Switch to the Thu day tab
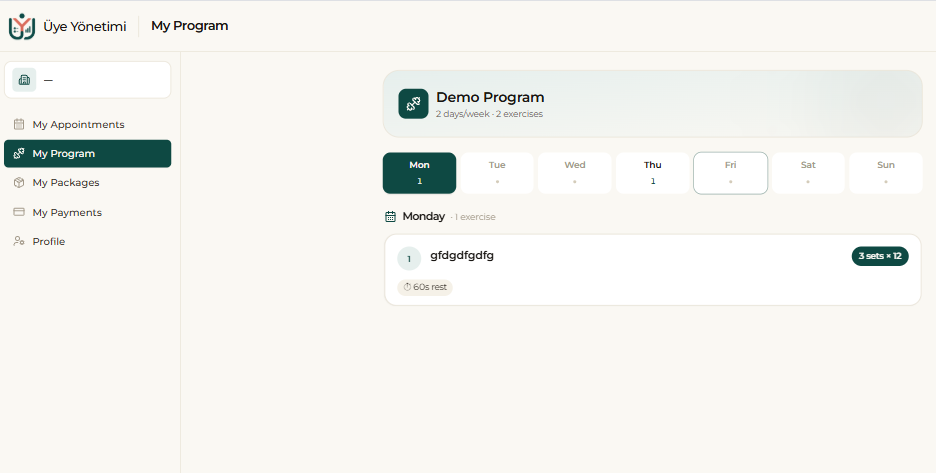The height and width of the screenshot is (473, 936). [x=652, y=173]
